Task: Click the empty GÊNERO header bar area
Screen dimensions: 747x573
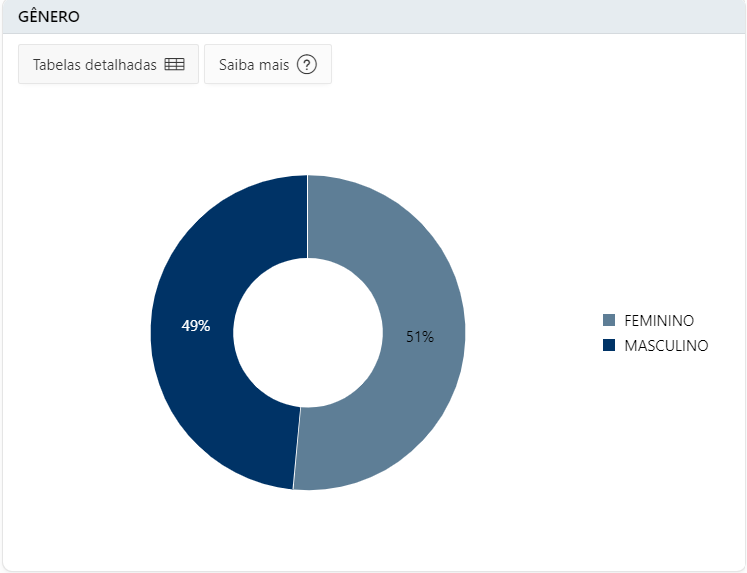Action: click(410, 17)
